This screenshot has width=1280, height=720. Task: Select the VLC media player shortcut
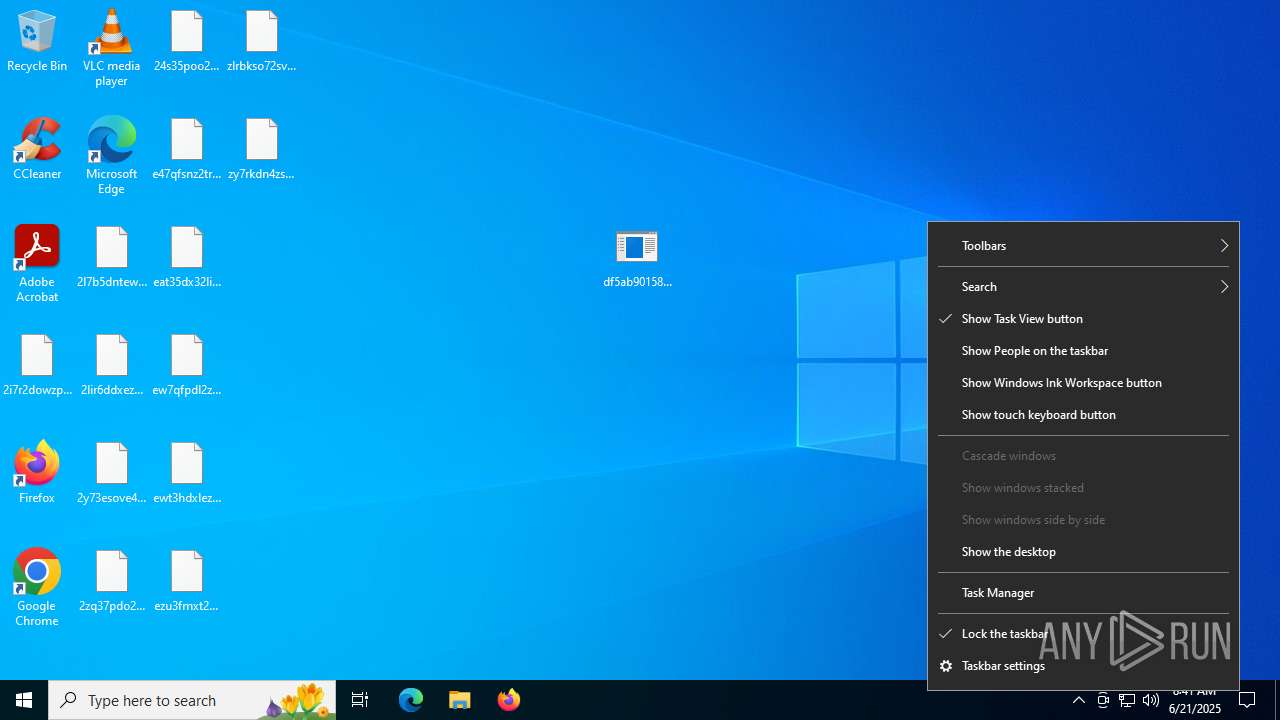111,48
